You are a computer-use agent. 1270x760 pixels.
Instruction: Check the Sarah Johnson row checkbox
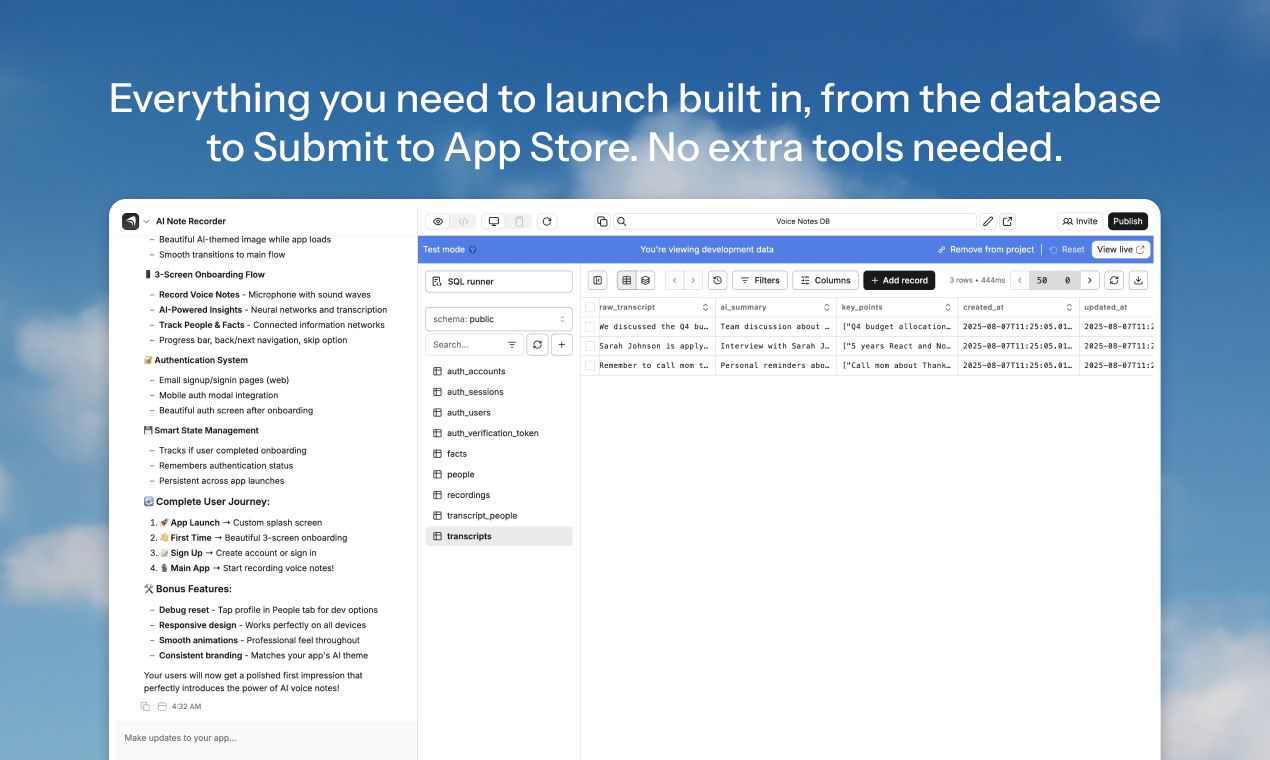pos(590,346)
